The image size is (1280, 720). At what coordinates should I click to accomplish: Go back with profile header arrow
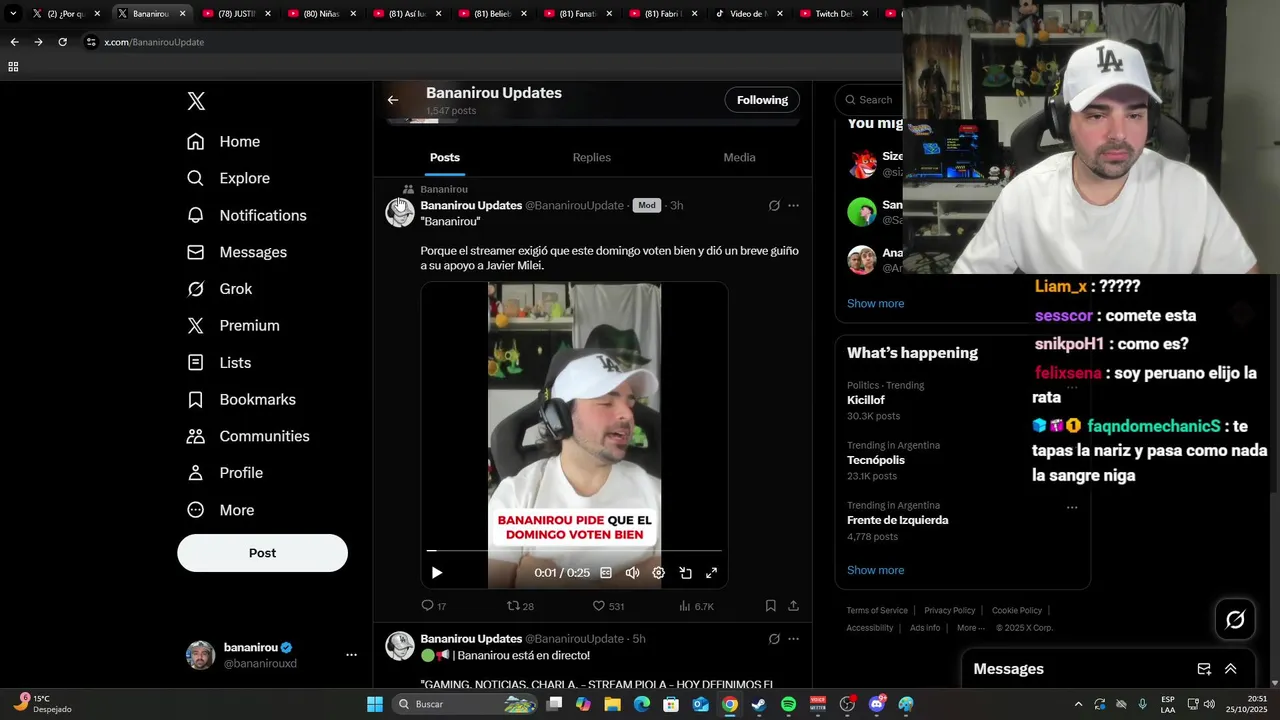pos(393,100)
